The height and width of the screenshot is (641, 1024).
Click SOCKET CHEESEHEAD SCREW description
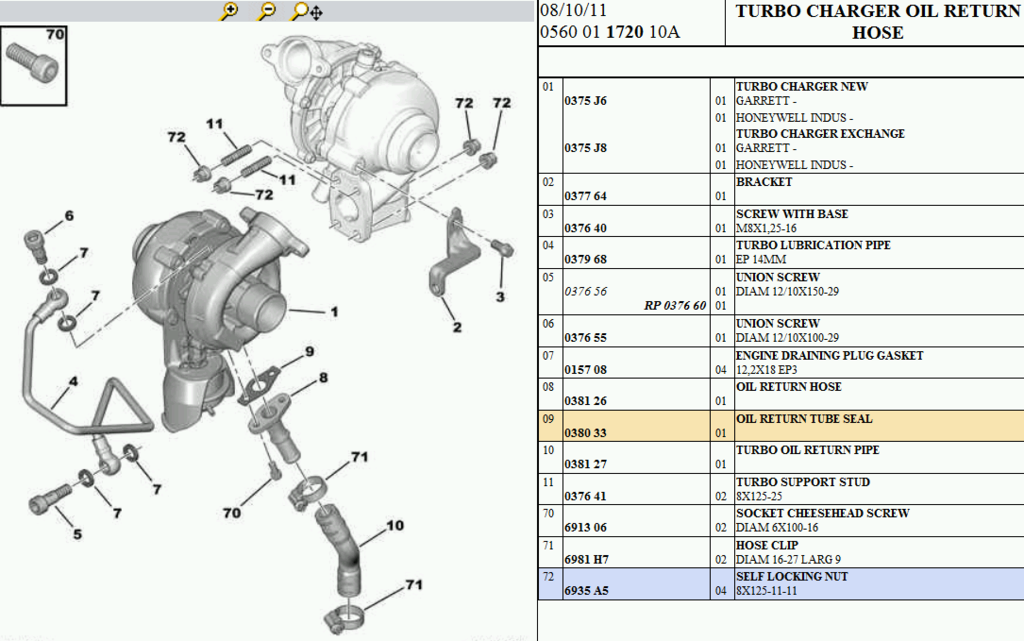click(x=823, y=513)
